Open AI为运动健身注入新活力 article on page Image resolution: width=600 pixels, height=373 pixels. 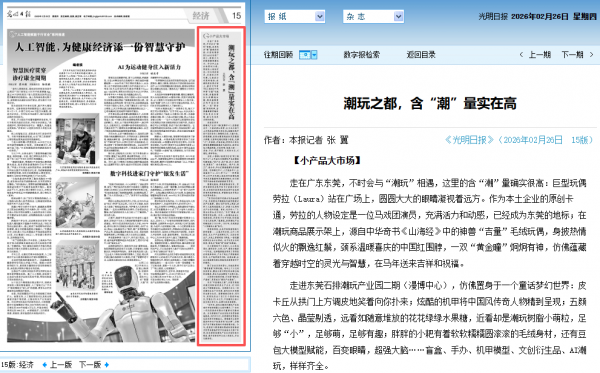149,67
